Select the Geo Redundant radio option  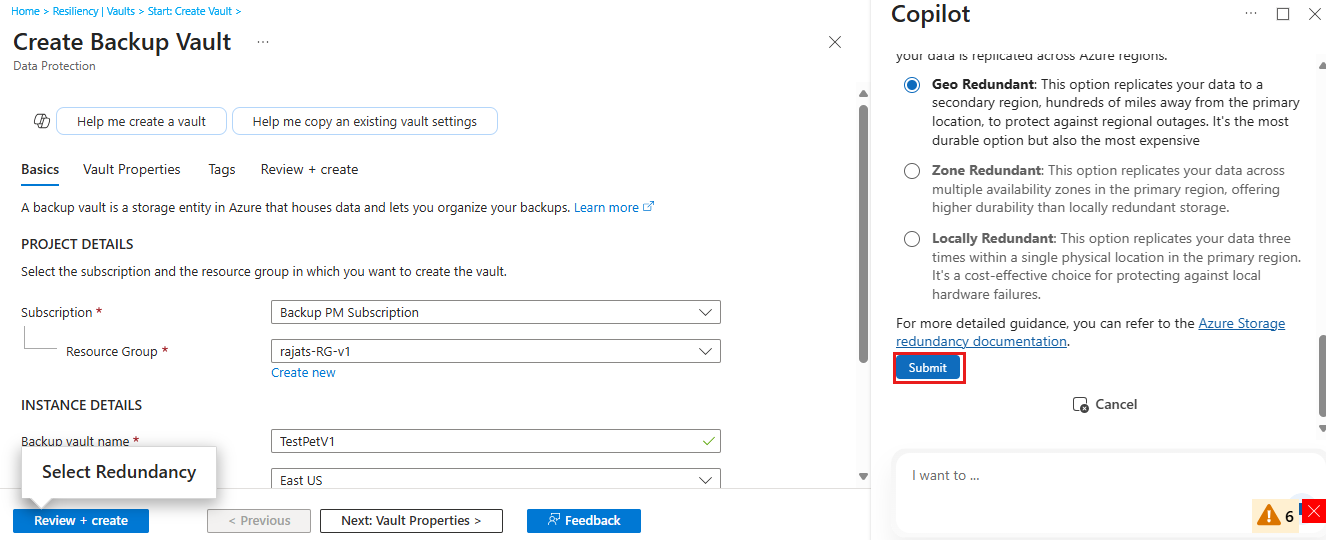point(912,85)
